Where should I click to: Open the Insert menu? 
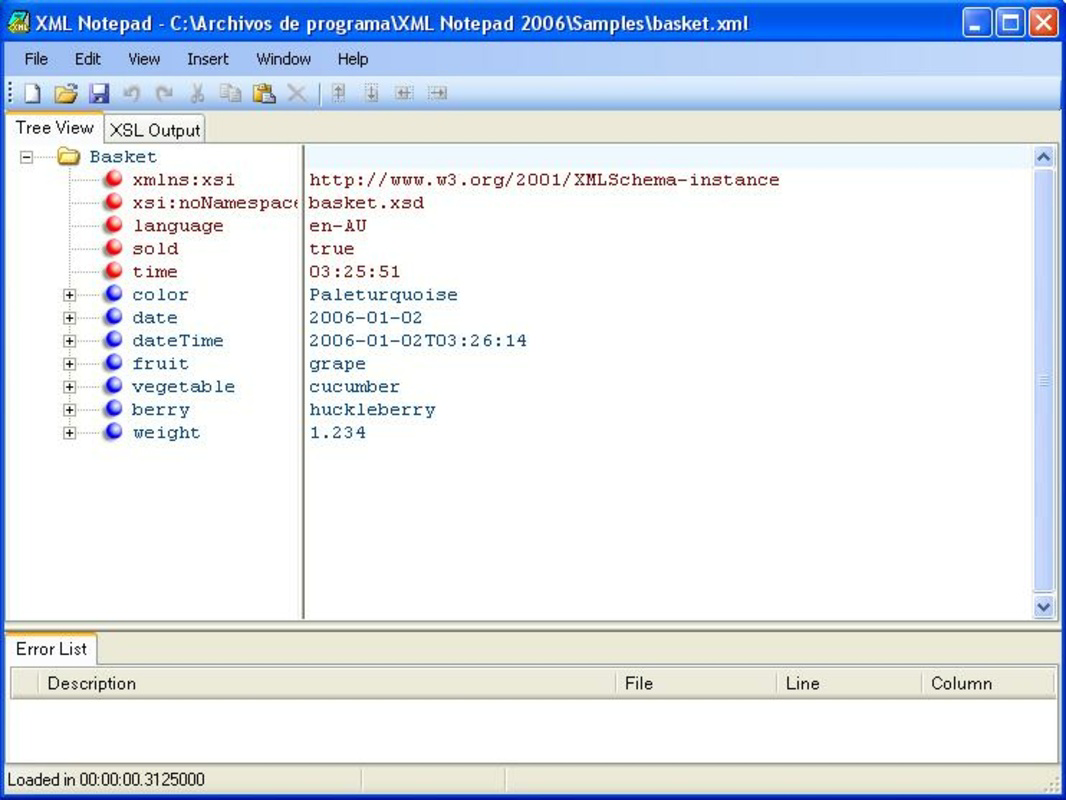[207, 59]
